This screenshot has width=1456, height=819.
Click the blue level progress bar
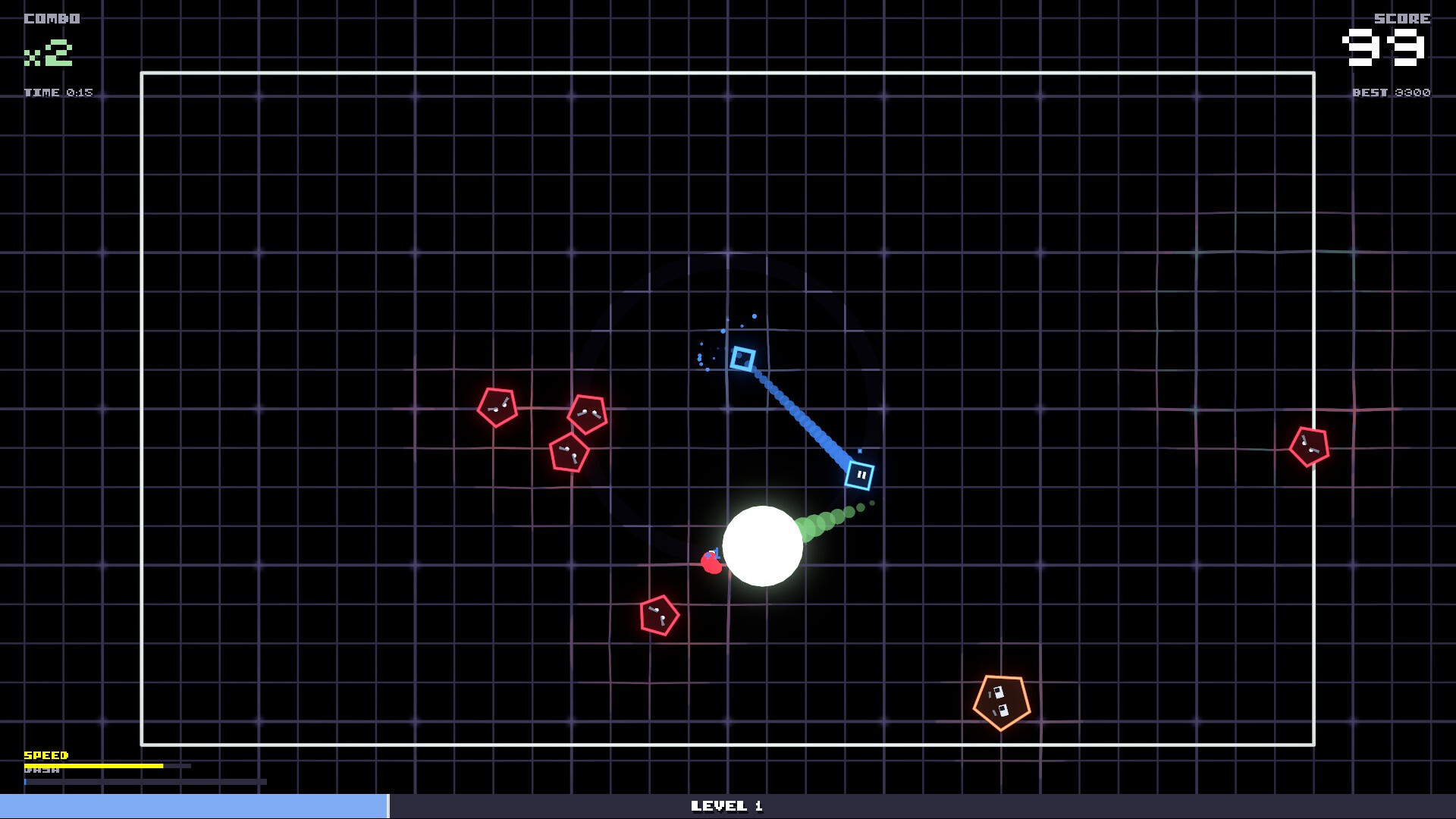click(194, 806)
